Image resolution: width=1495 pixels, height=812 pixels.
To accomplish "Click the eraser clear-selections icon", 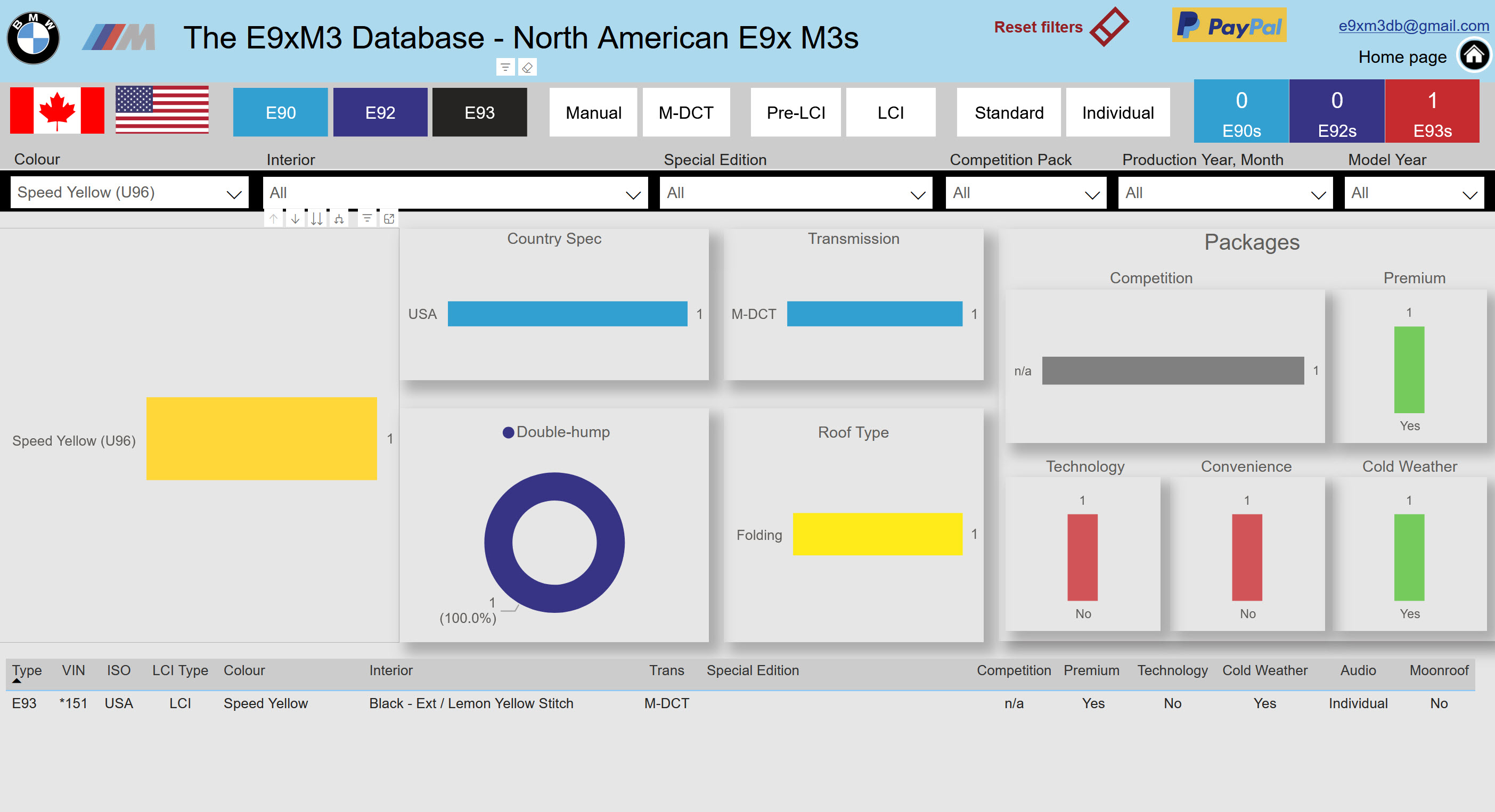I will (527, 67).
